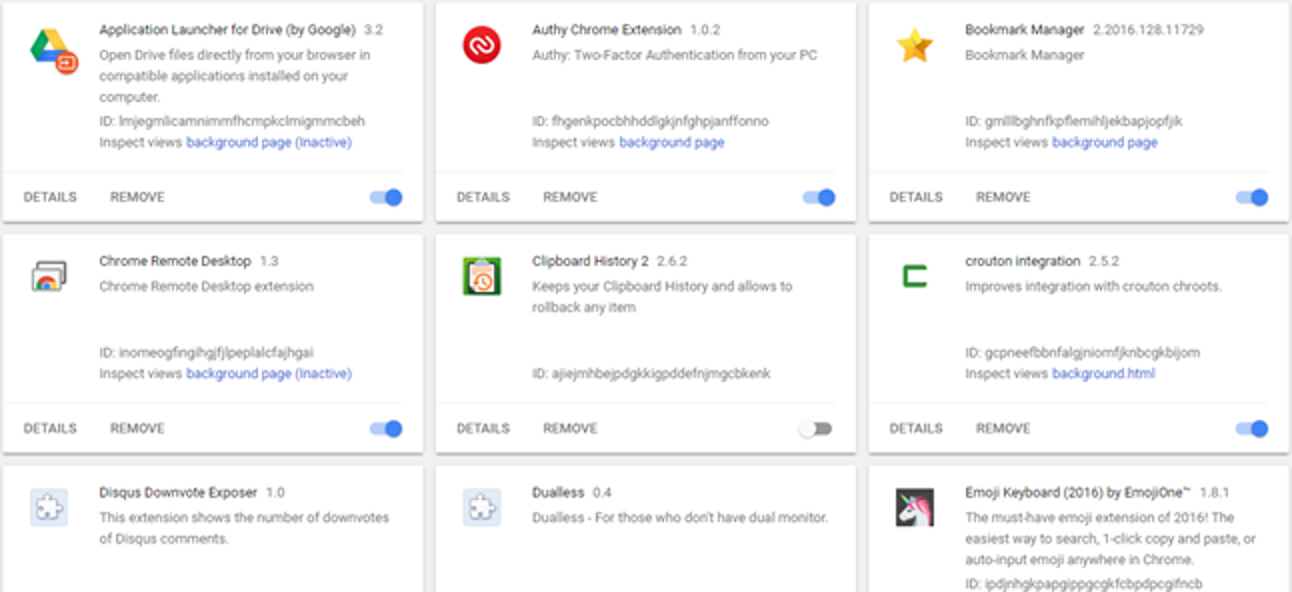
Task: Open crouton background.html inspect link
Action: click(x=1103, y=373)
